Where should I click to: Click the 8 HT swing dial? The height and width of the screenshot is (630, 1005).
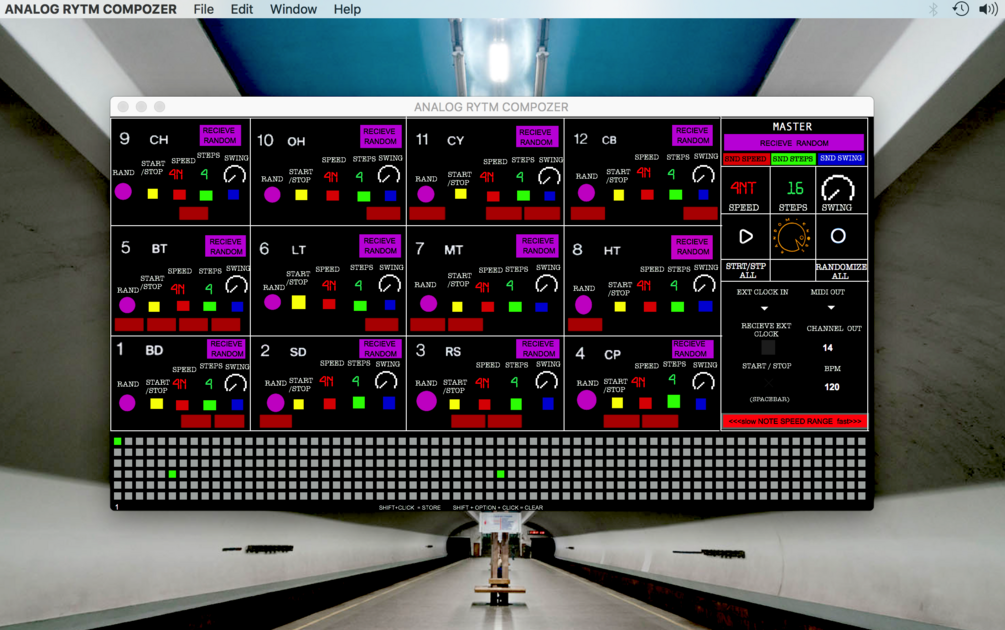coord(704,284)
